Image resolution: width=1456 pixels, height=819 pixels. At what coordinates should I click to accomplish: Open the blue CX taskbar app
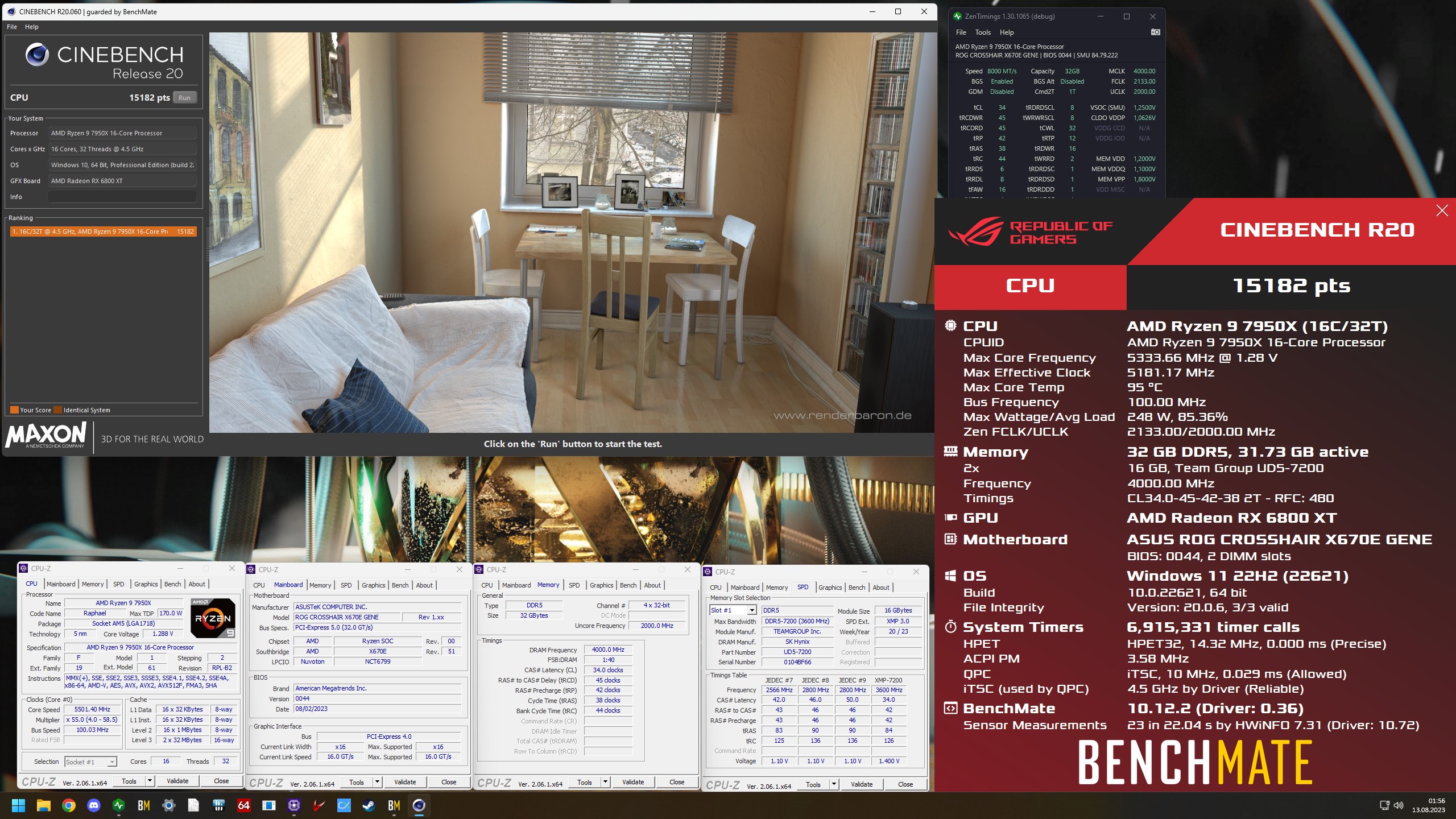pos(344,805)
